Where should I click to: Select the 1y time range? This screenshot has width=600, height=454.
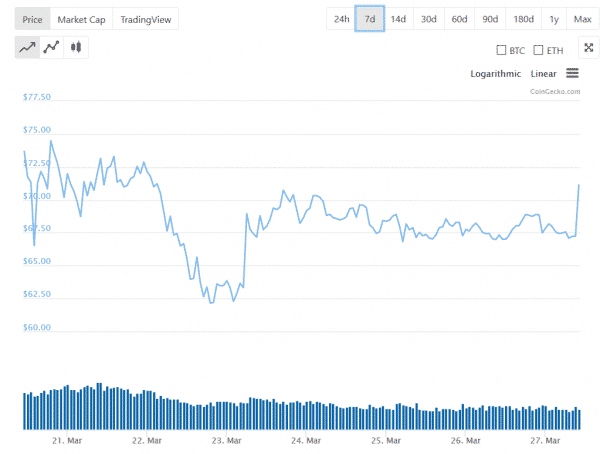pyautogui.click(x=554, y=19)
